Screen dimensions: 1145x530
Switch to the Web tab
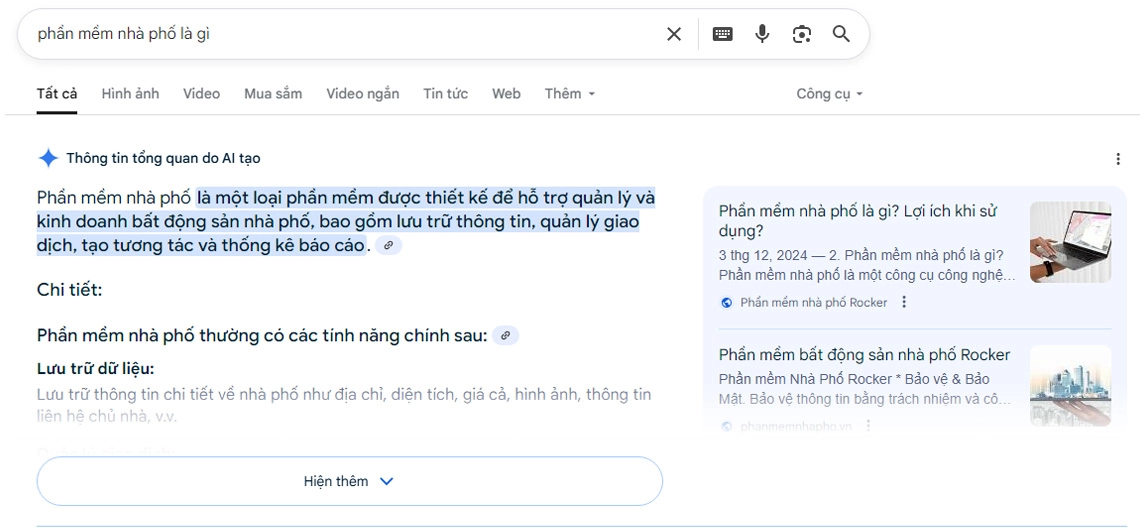506,93
